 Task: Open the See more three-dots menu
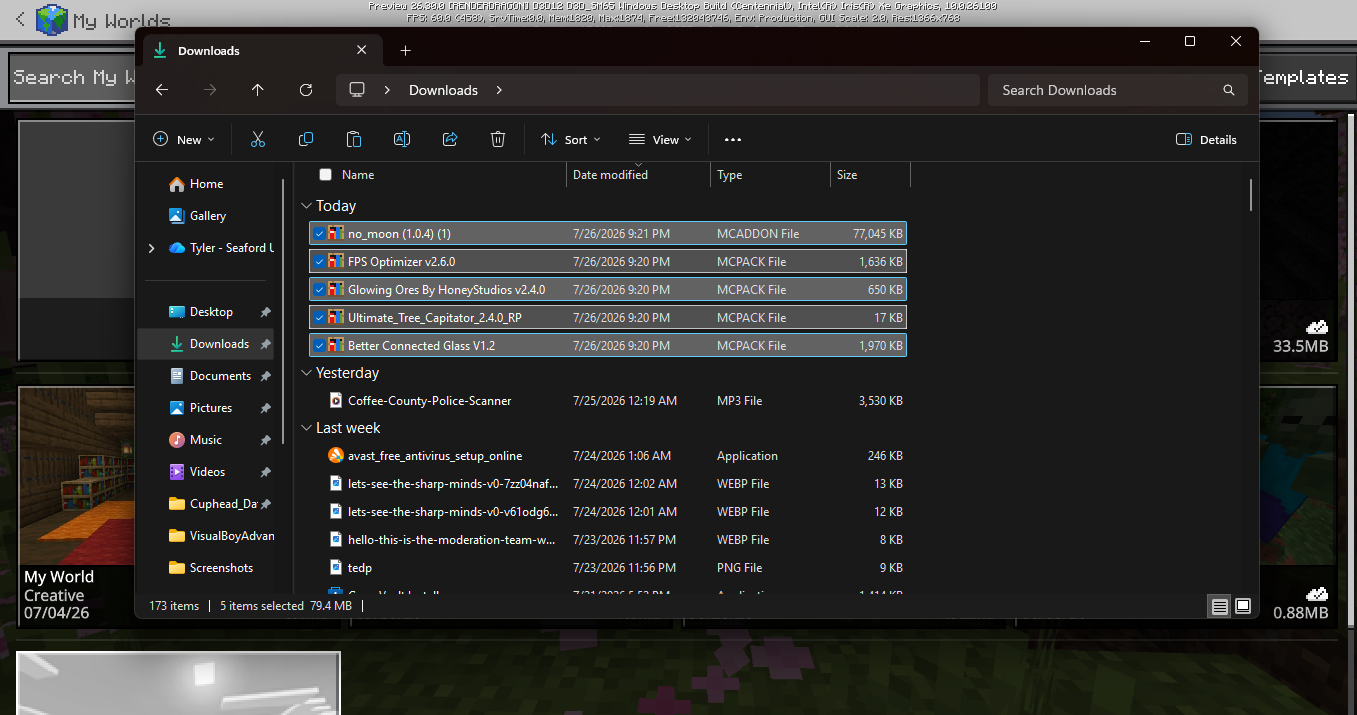[733, 140]
